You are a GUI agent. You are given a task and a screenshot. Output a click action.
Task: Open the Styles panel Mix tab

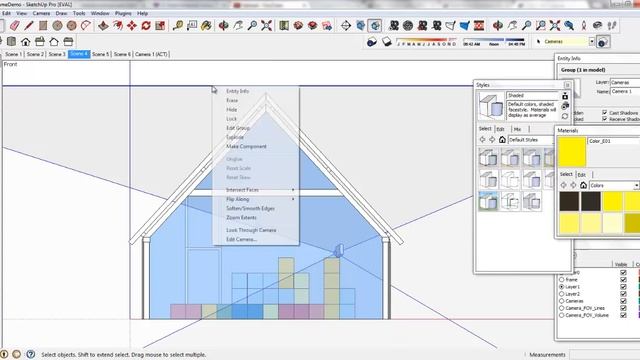(517, 129)
